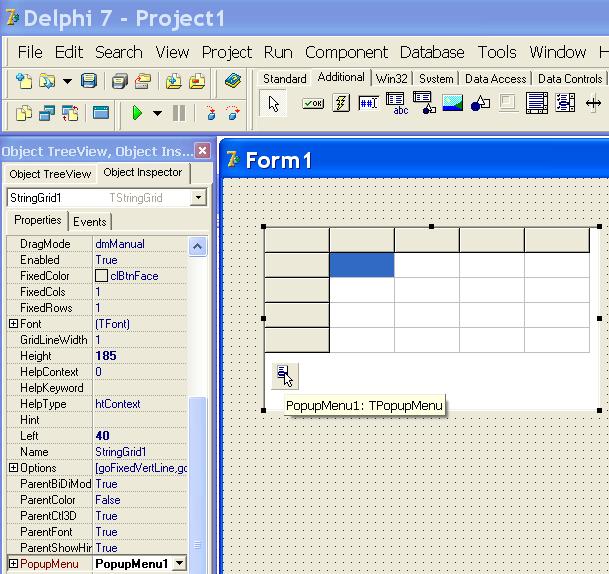Viewport: 609px width, 574px height.
Task: Select the Image component from the palette
Action: [452, 103]
